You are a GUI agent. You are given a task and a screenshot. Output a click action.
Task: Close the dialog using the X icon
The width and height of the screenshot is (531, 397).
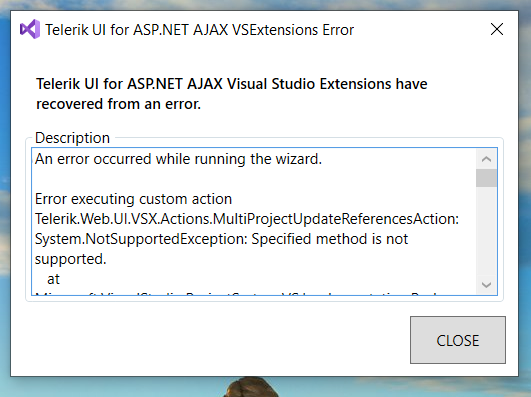tap(497, 29)
